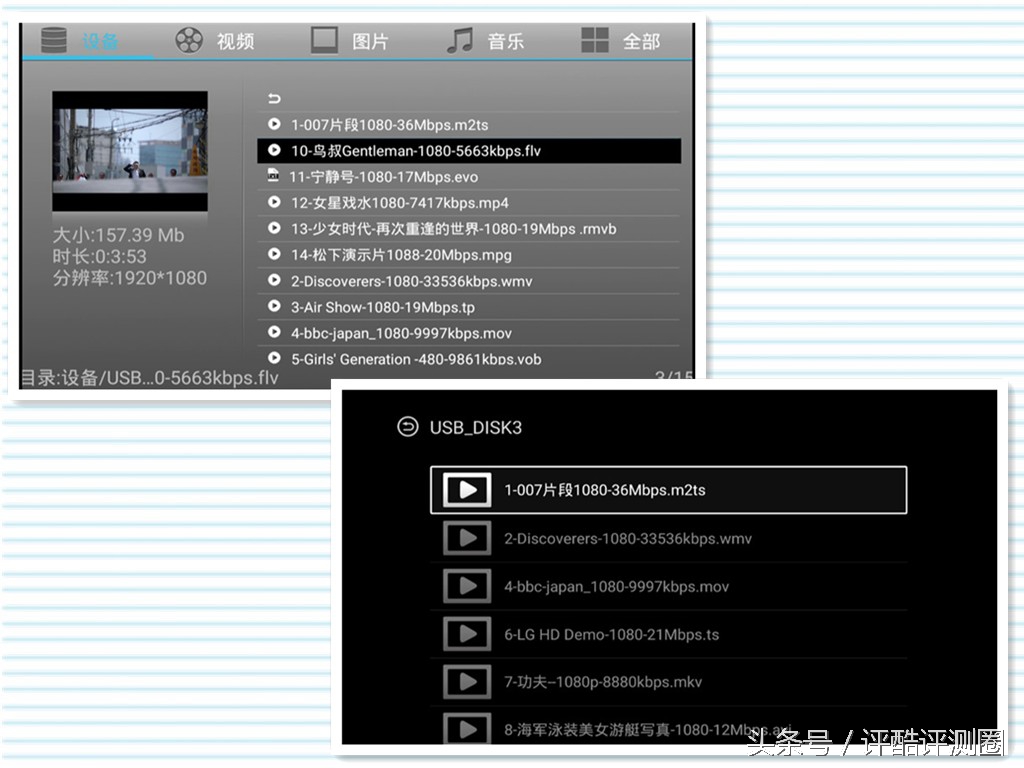
Task: Click play thumbnail for 4-bbc-japan in USB_DISK3 list
Action: tap(467, 586)
